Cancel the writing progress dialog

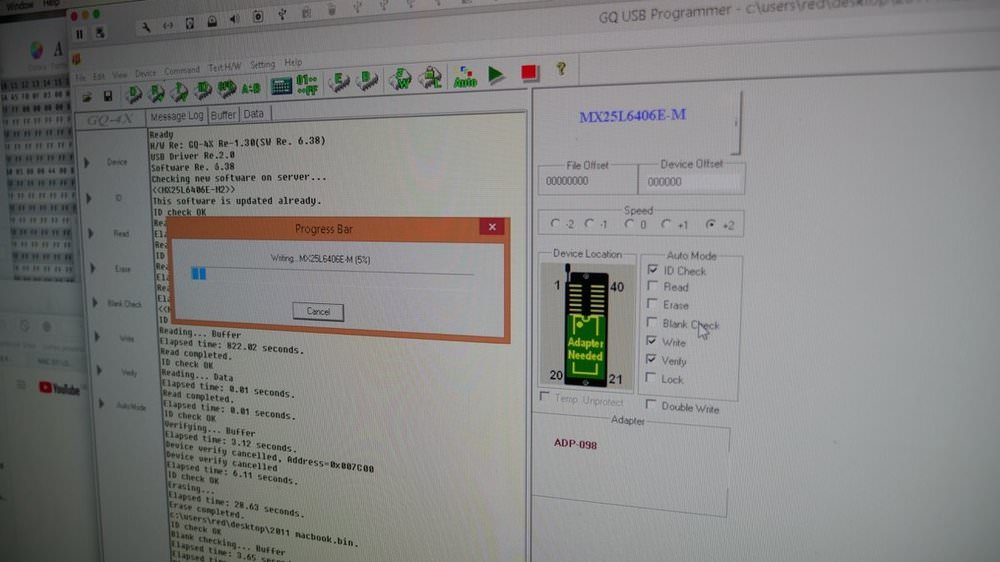(318, 311)
